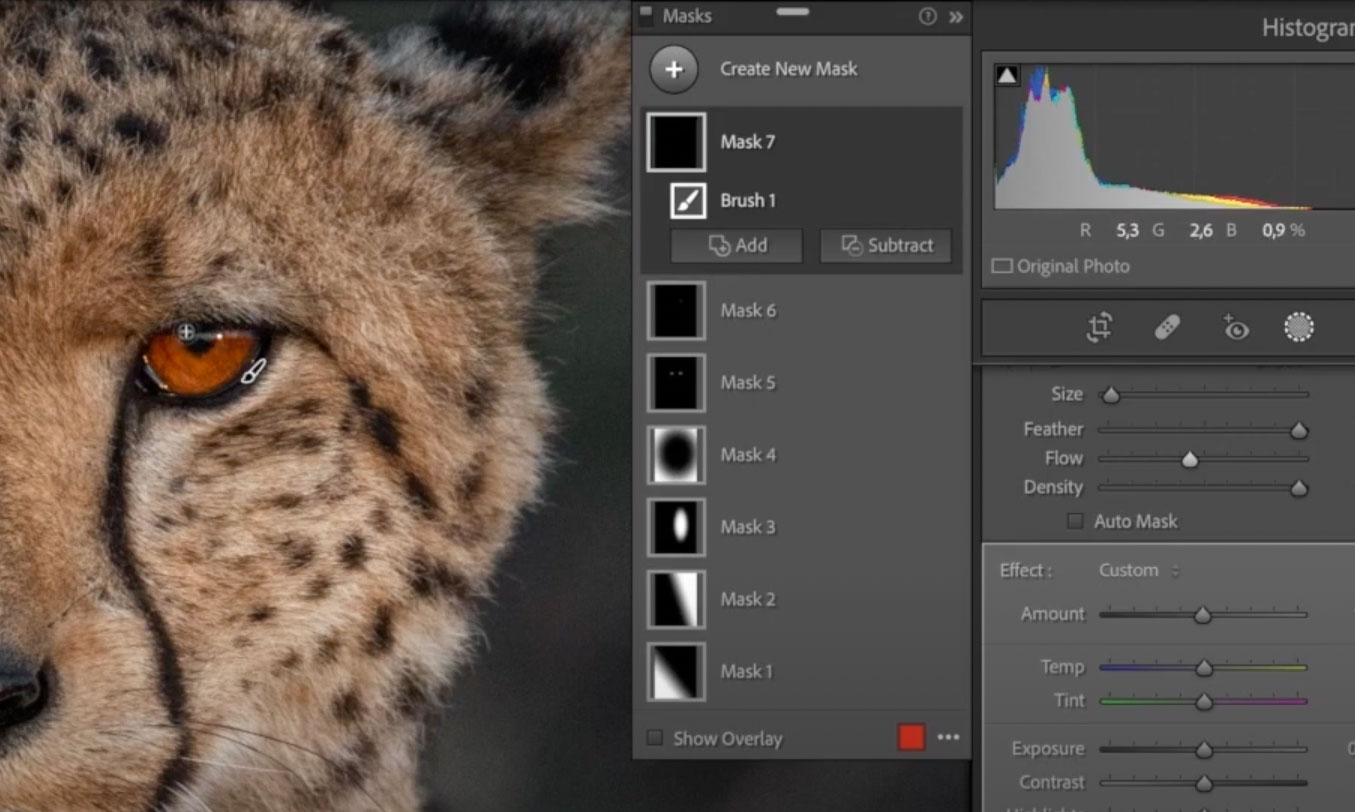The height and width of the screenshot is (812, 1355).
Task: Select the Red Eye correction tool
Action: (1235, 327)
